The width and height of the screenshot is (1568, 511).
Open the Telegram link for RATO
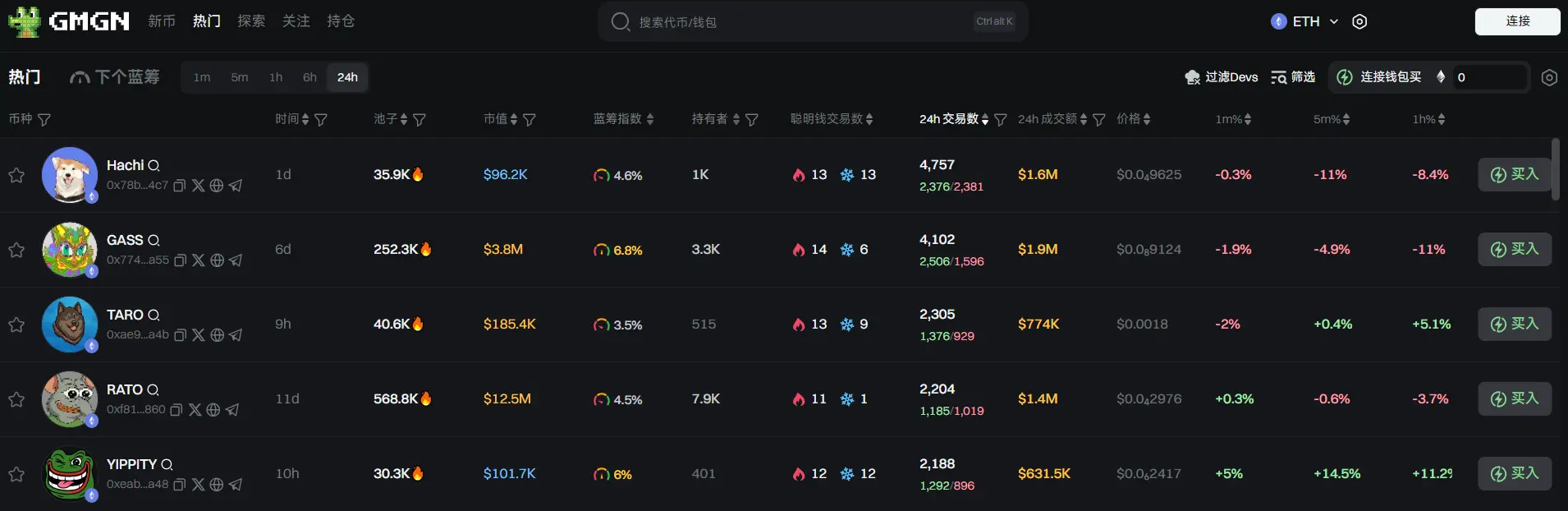(232, 410)
